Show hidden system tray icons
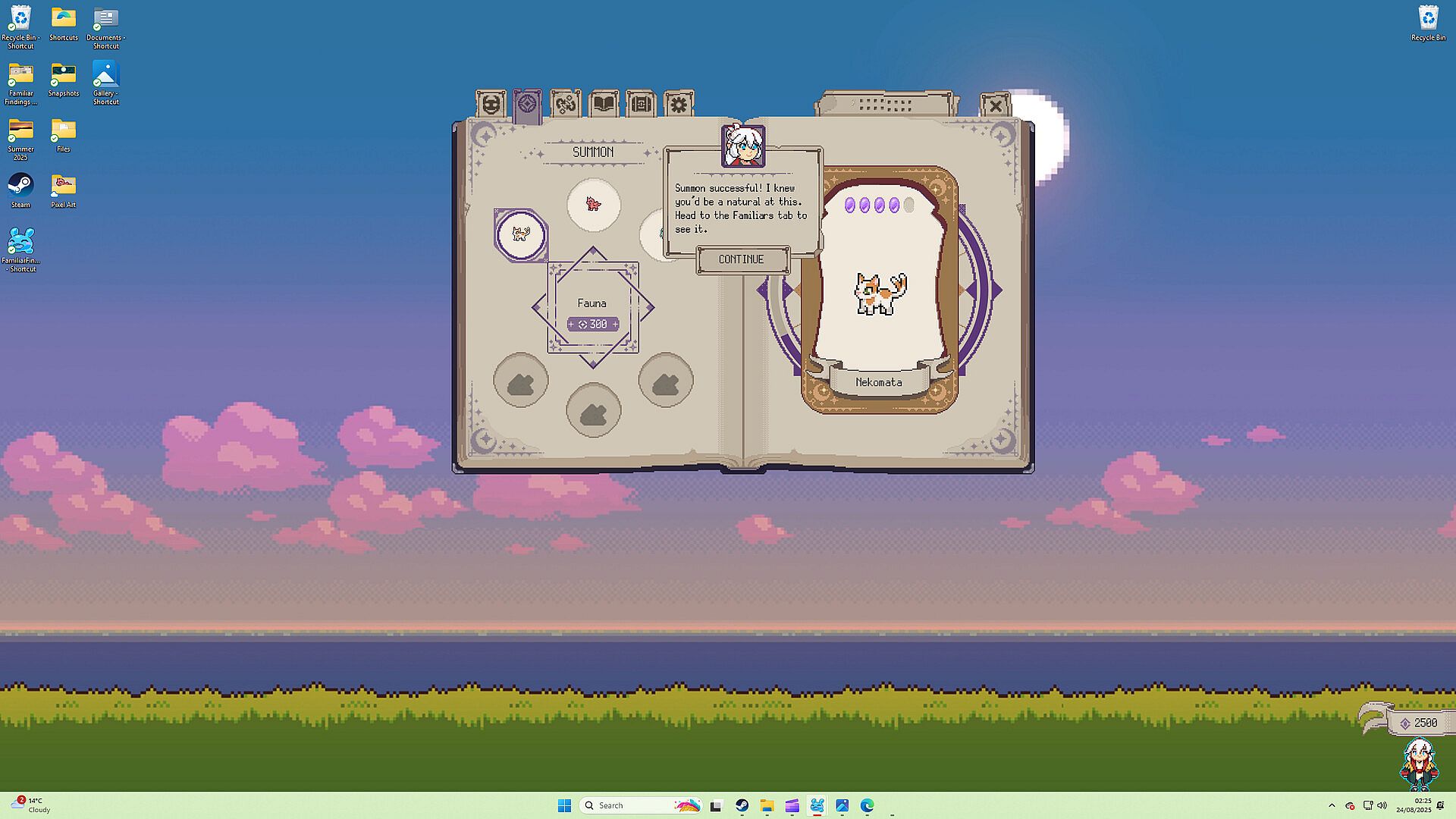Image resolution: width=1456 pixels, height=819 pixels. [1332, 805]
